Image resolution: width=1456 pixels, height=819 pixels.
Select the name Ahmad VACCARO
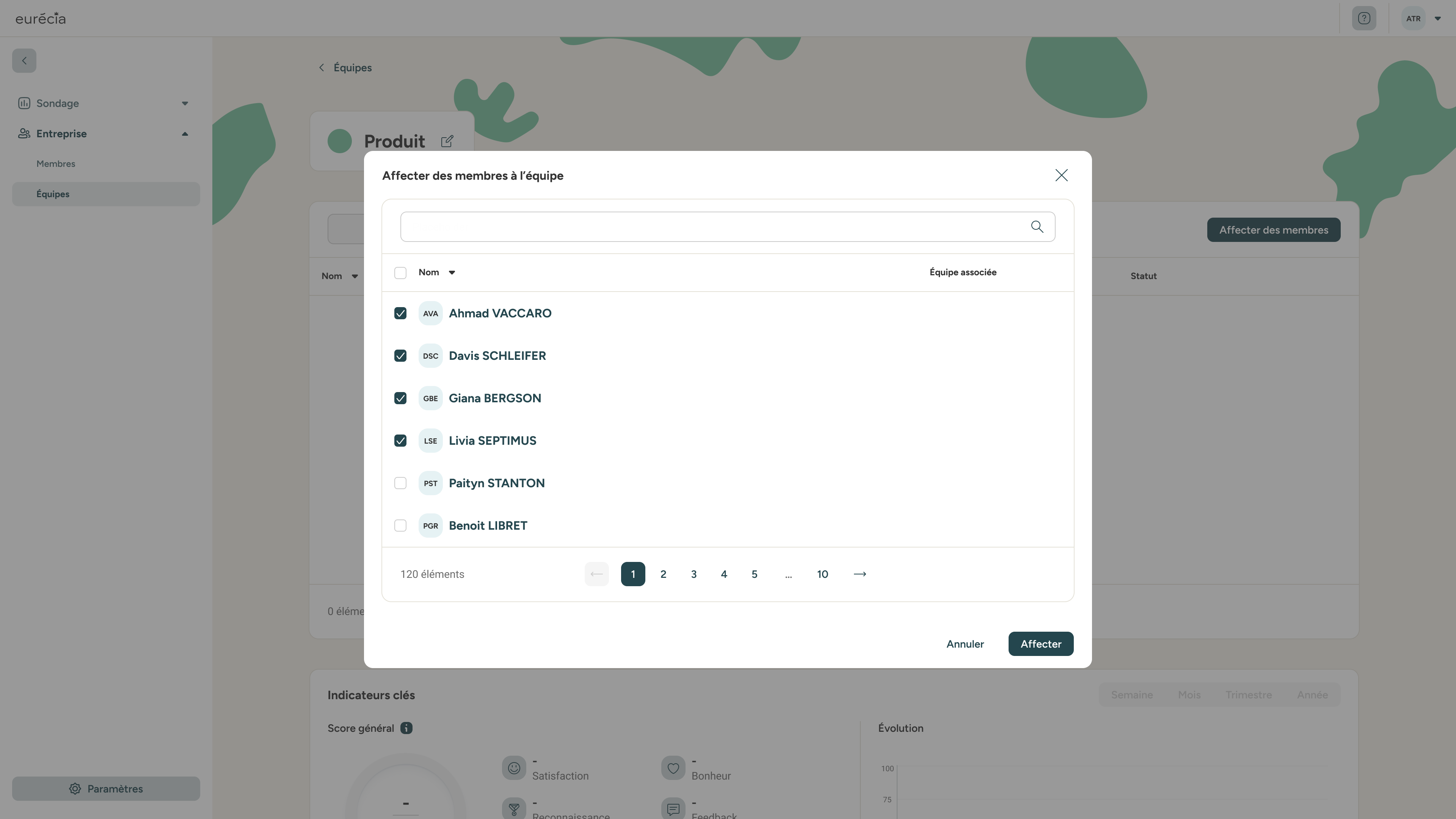pyautogui.click(x=500, y=313)
